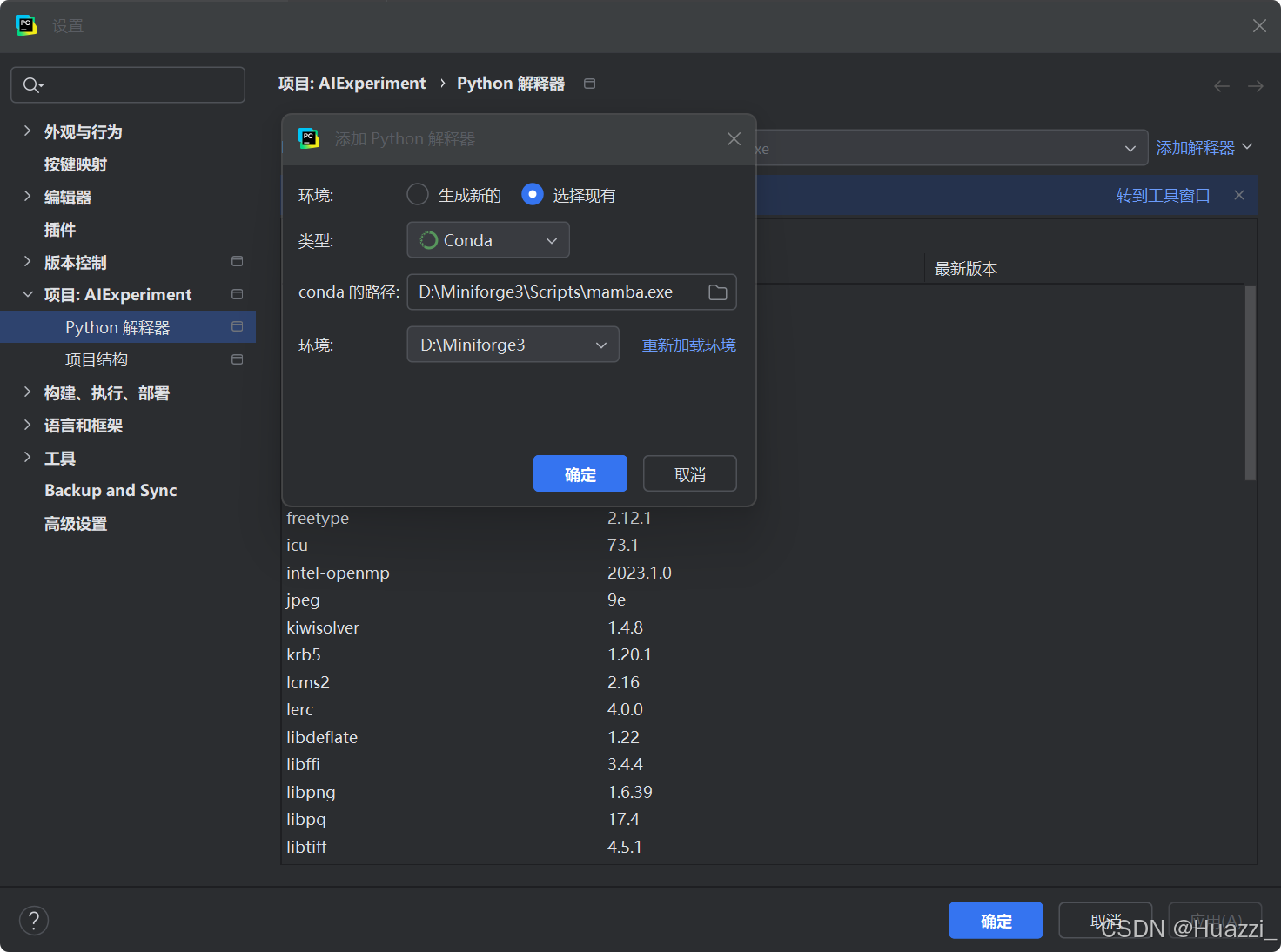This screenshot has height=952, width=1281.
Task: Open the 插件 settings page
Action: click(60, 230)
